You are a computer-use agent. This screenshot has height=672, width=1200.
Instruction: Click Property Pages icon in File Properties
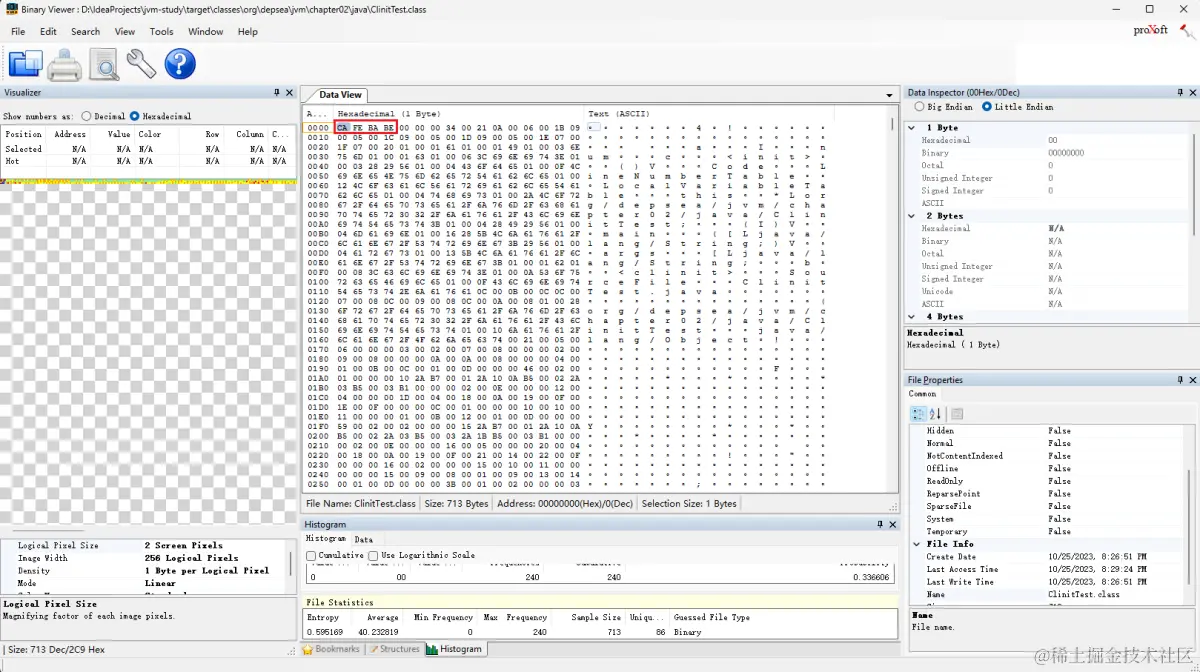(957, 414)
